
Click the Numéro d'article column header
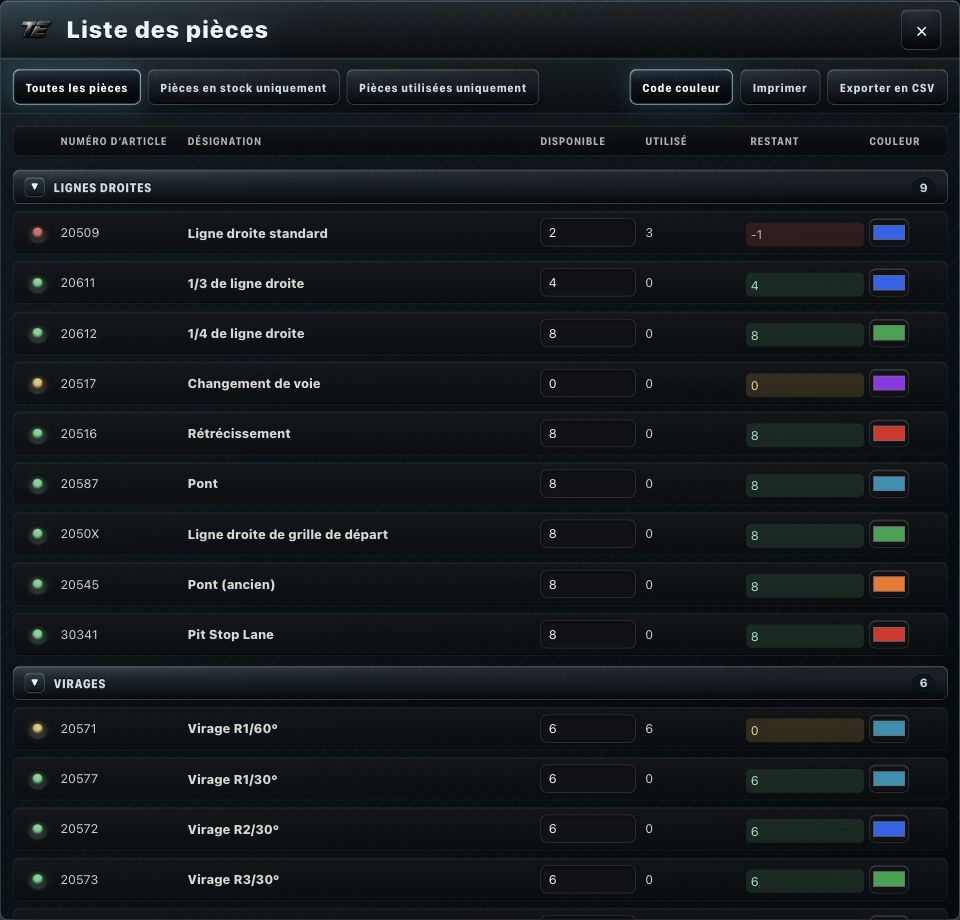[113, 141]
